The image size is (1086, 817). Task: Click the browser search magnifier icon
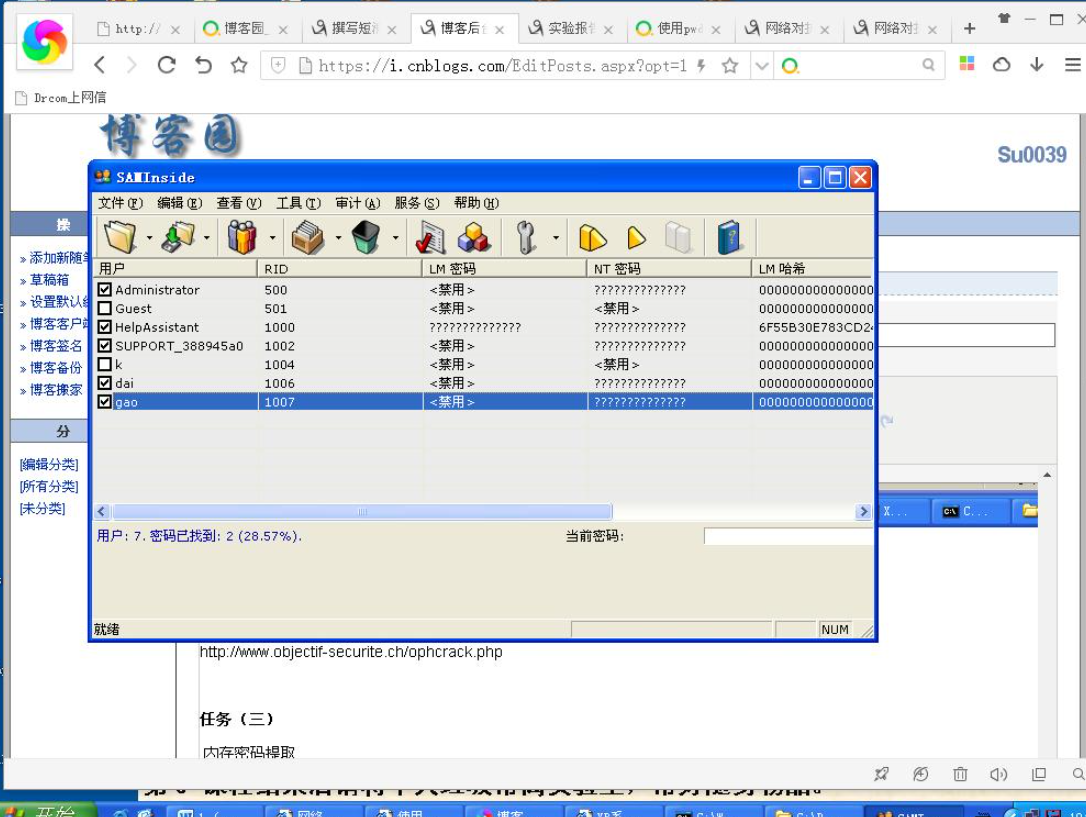(x=928, y=65)
